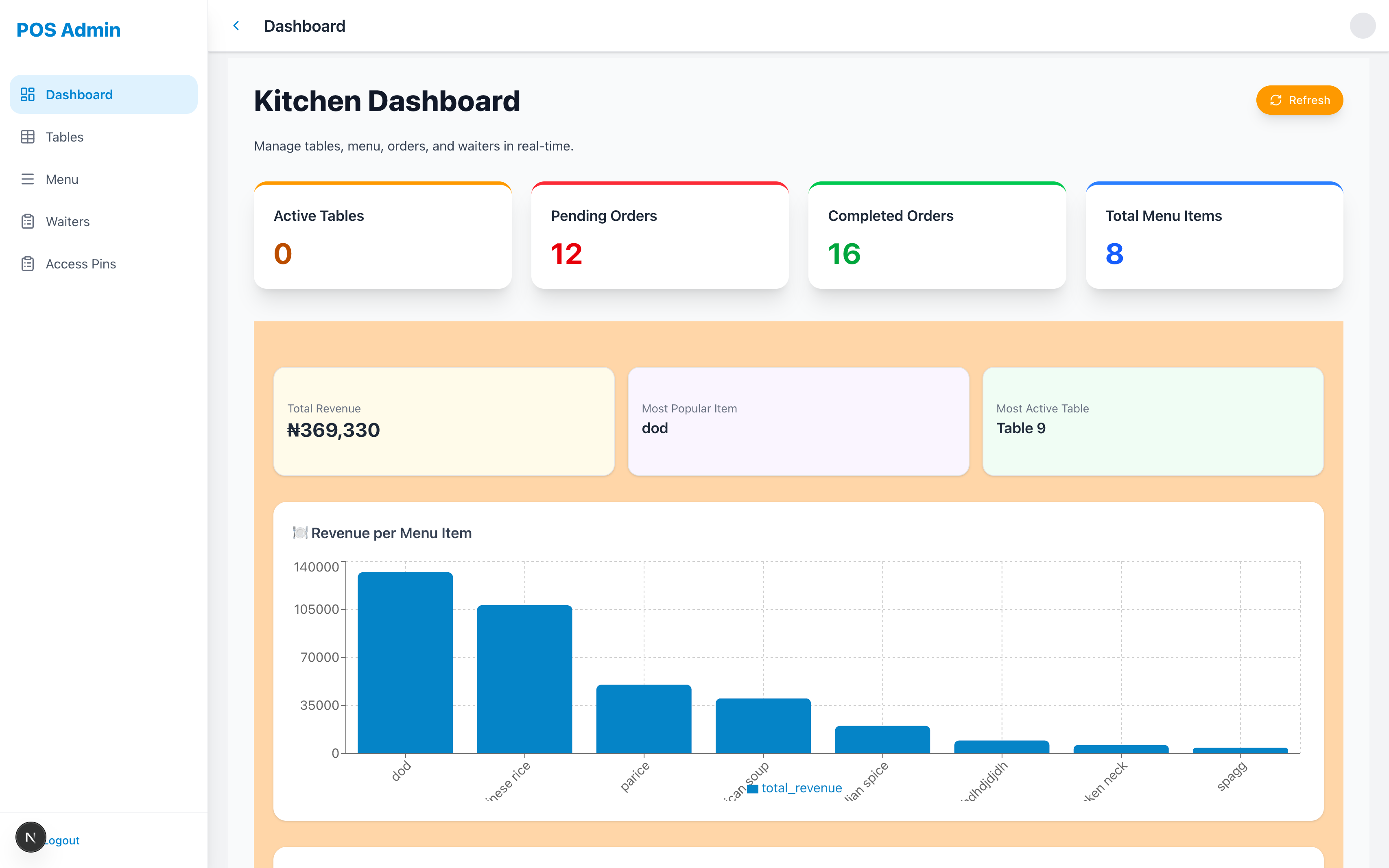This screenshot has width=1389, height=868.
Task: Open the user profile circle at top right
Action: click(1363, 26)
